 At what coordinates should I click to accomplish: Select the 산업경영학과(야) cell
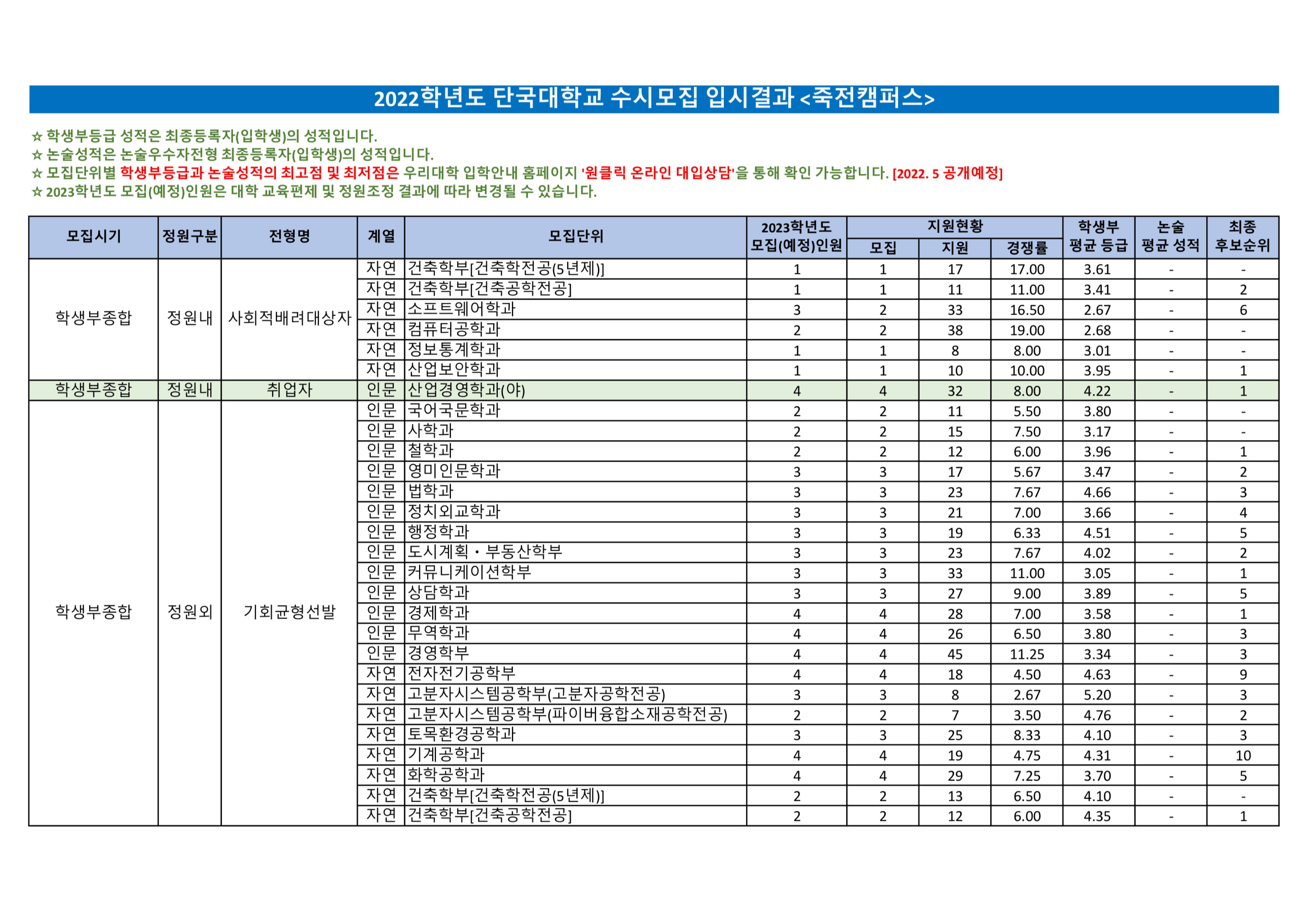coord(466,391)
